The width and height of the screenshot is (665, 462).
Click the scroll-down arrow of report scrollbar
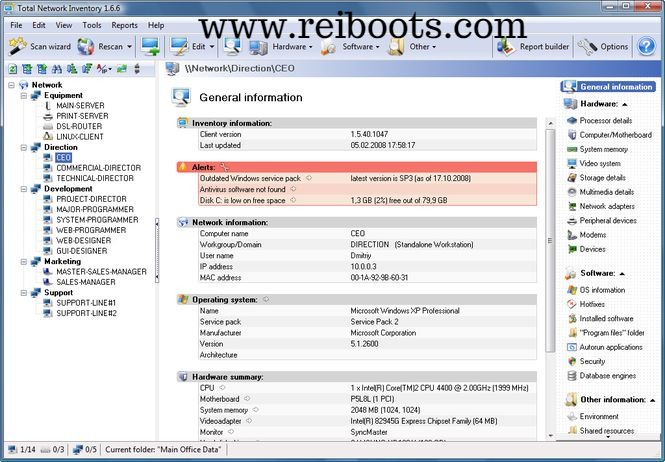click(x=550, y=435)
